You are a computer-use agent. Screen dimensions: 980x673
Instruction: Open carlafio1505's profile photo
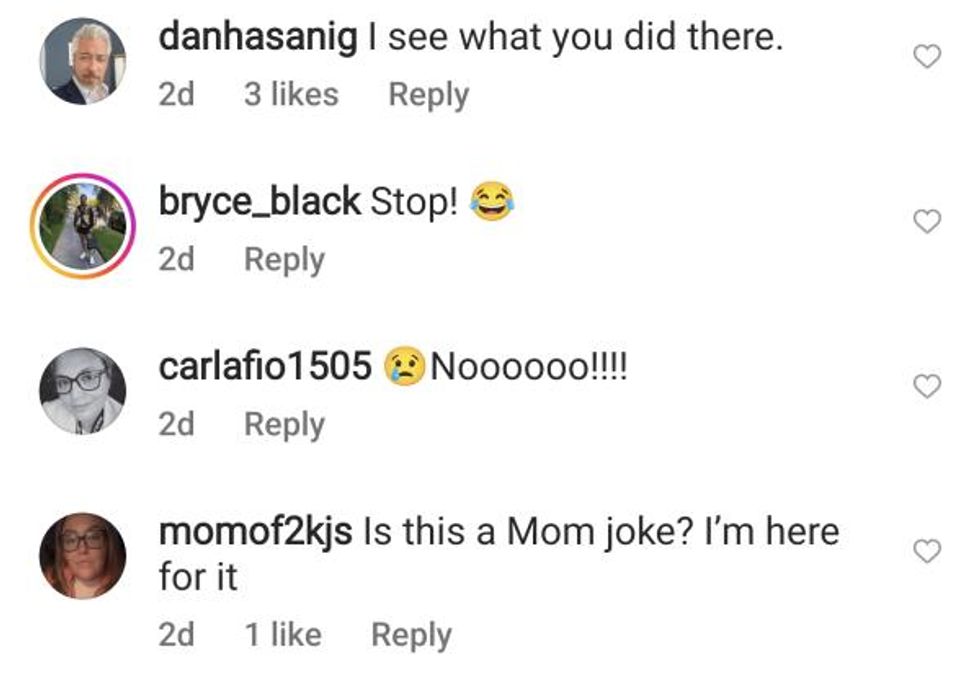(83, 390)
